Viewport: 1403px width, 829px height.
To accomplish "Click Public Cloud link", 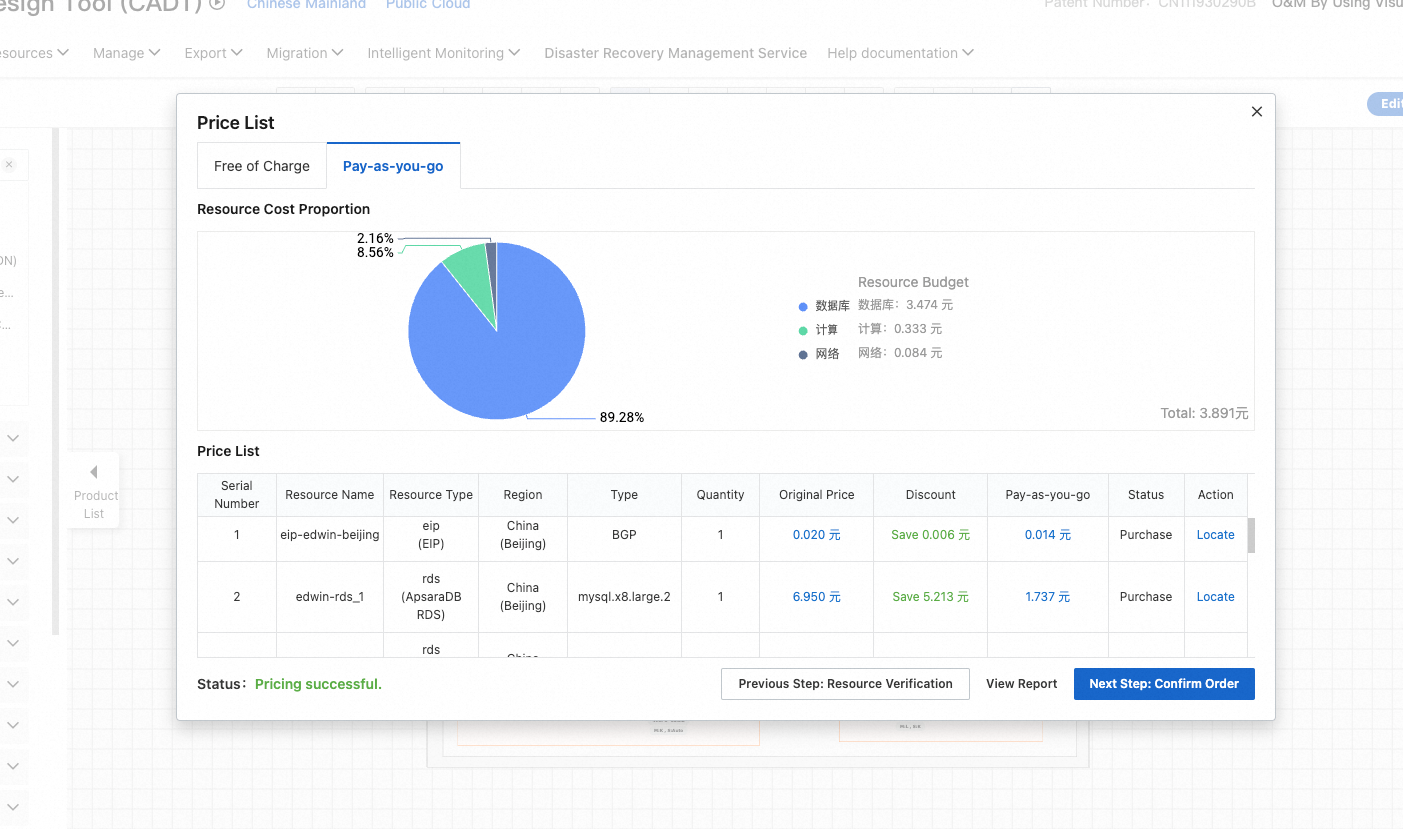I will [x=428, y=4].
